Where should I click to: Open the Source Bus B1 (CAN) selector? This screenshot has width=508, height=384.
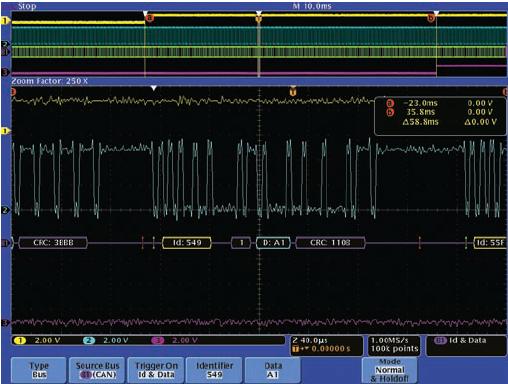97,370
